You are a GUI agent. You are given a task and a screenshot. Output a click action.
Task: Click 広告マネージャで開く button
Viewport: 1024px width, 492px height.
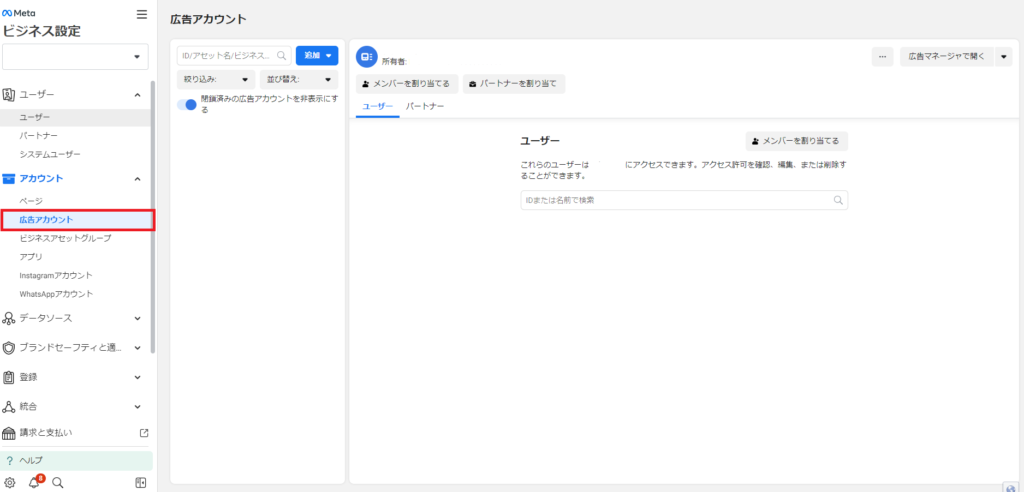pyautogui.click(x=948, y=57)
